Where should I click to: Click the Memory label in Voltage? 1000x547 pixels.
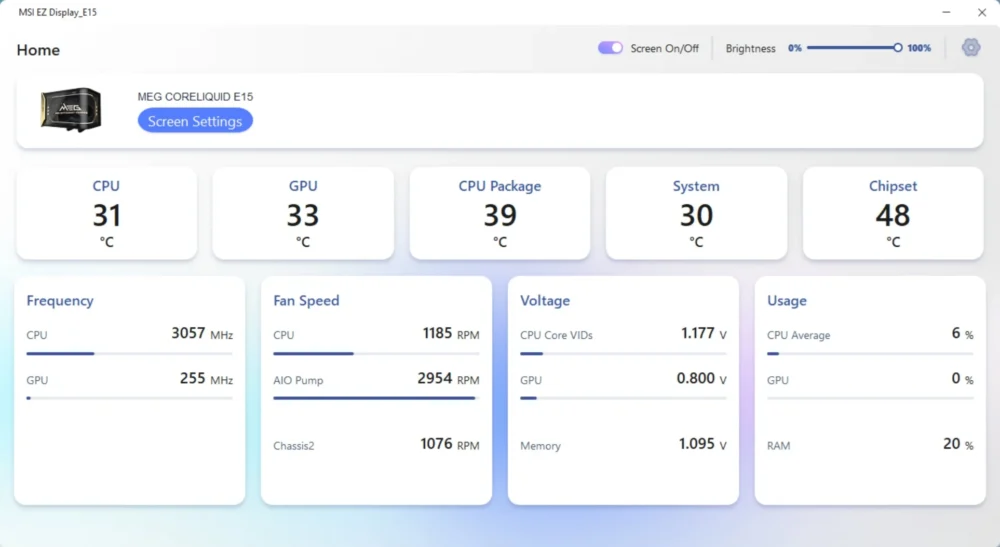[540, 446]
